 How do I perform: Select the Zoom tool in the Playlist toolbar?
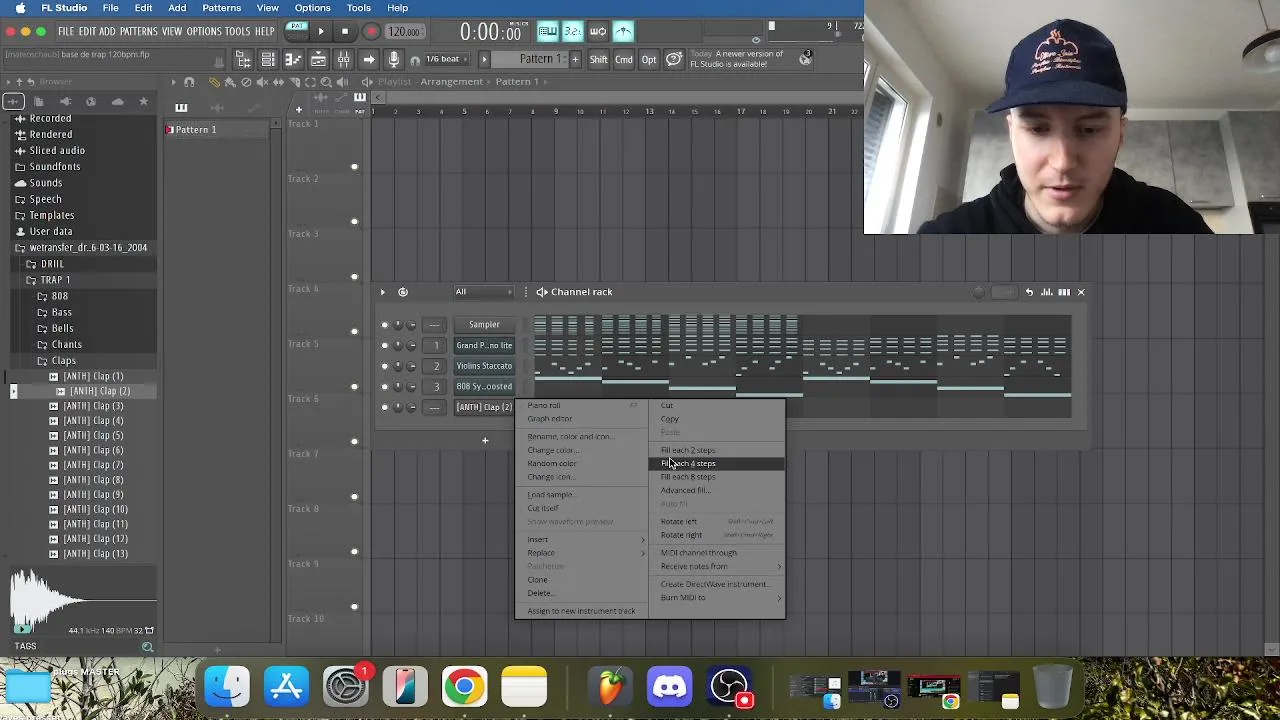point(326,82)
